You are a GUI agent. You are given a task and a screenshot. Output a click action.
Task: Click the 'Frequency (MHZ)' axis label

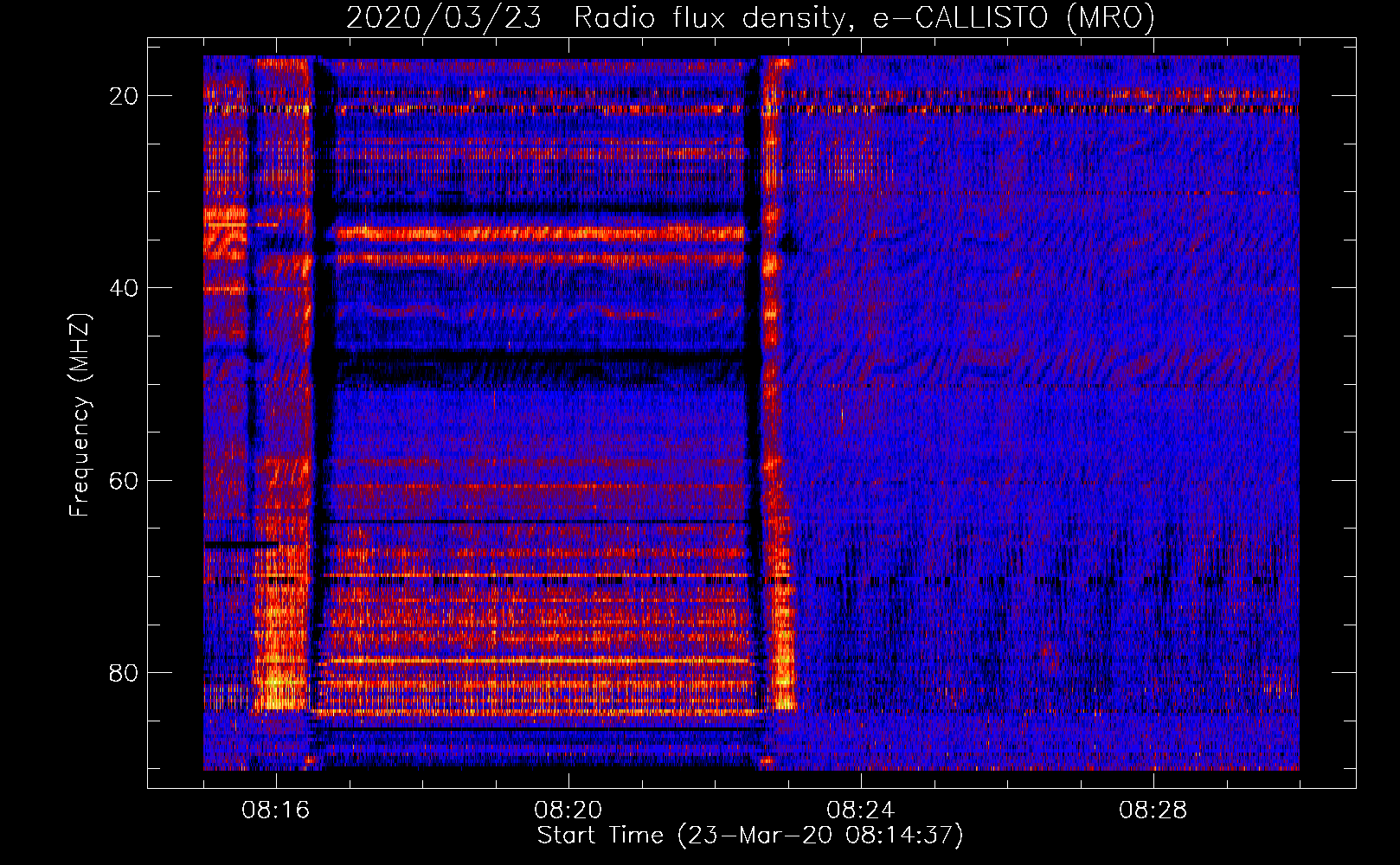80,414
